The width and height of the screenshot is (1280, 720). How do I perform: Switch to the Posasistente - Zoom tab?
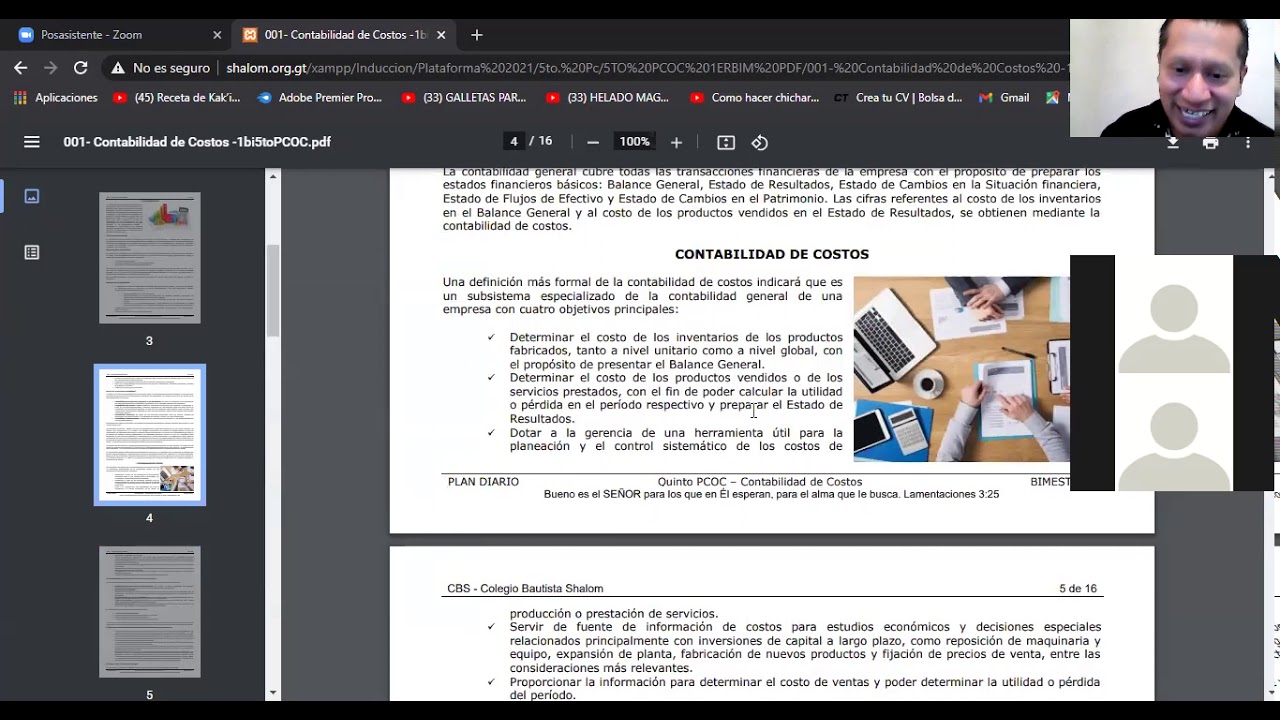point(120,35)
